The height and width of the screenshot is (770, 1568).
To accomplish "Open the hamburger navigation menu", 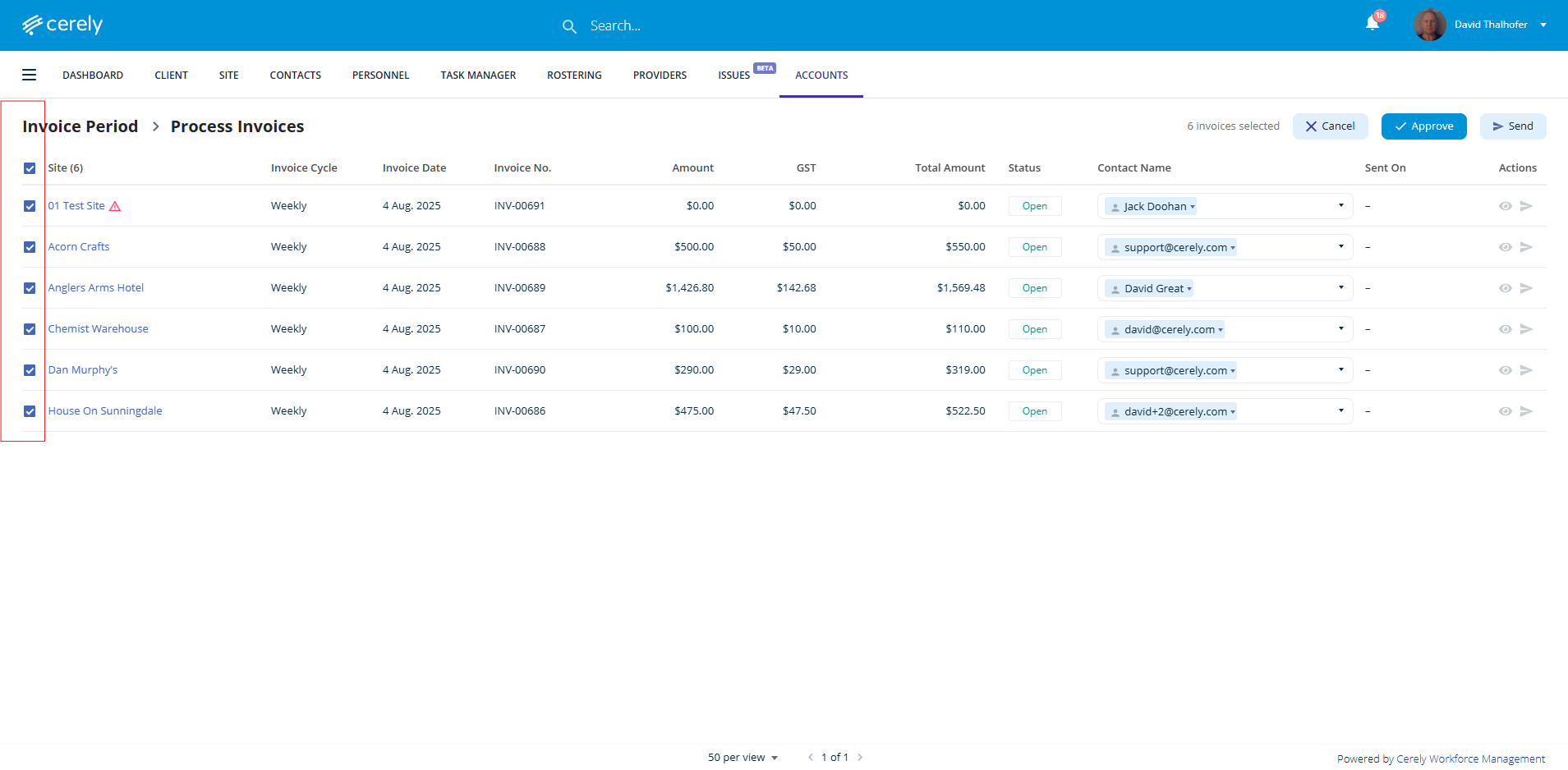I will click(30, 75).
